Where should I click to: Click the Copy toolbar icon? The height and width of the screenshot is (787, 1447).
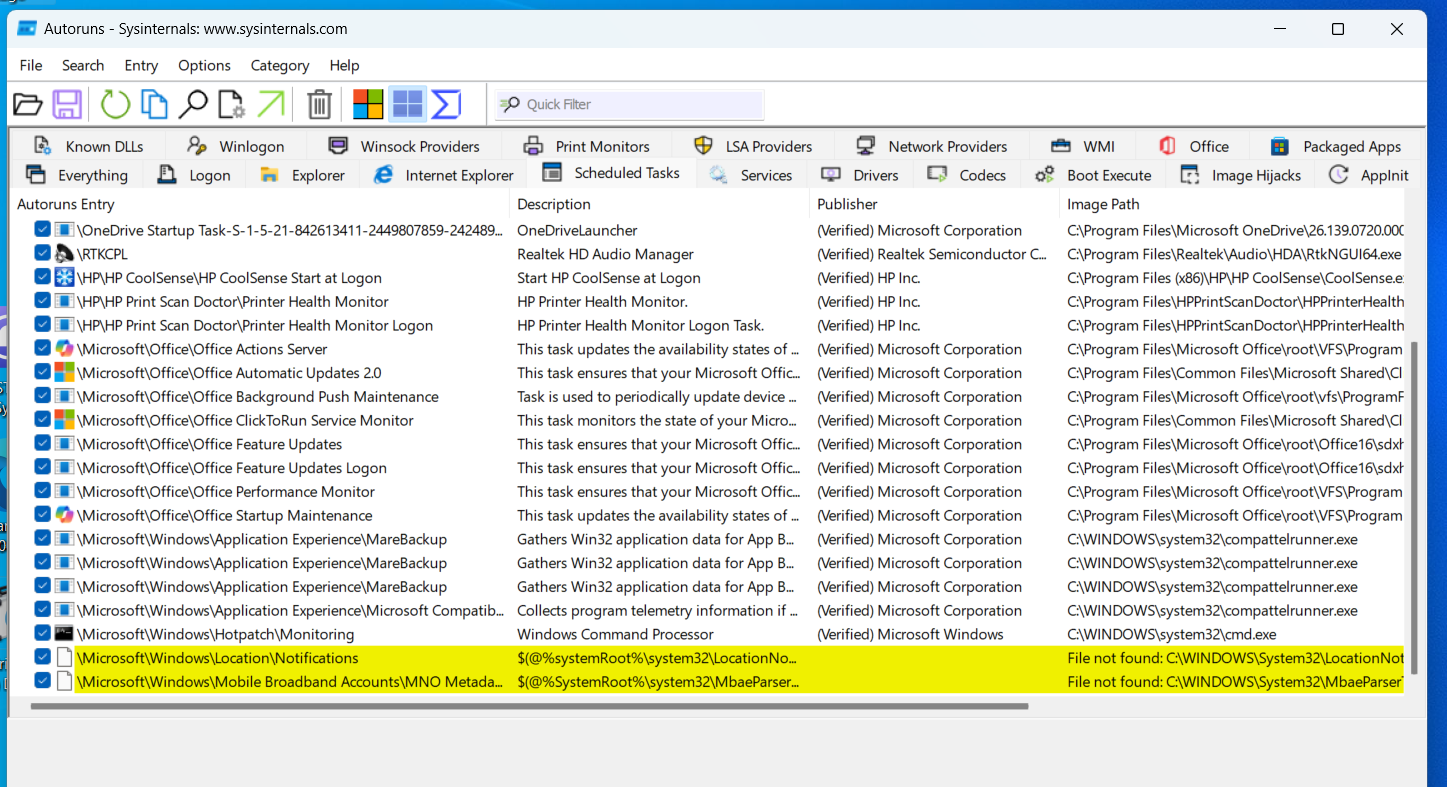click(x=154, y=104)
